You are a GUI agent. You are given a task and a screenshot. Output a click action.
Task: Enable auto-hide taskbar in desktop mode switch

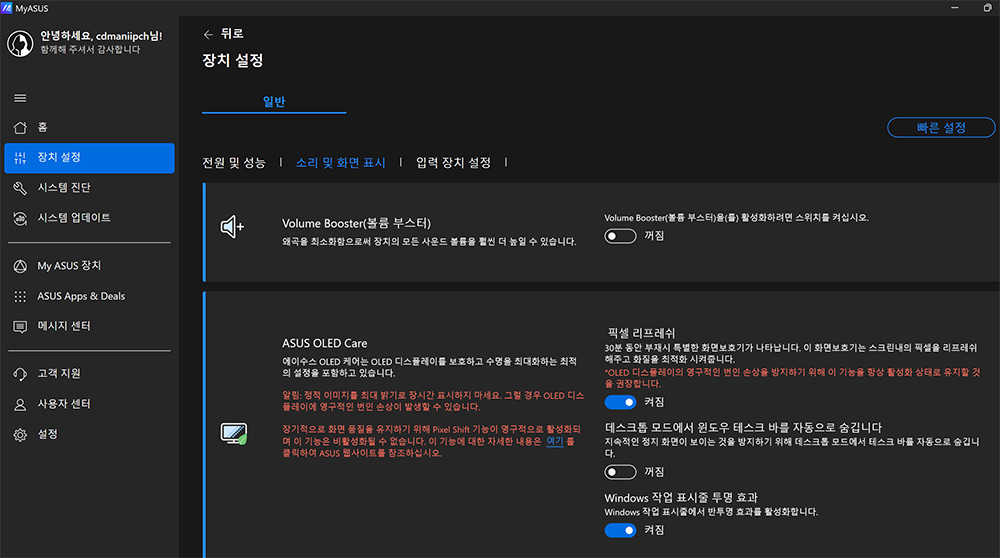pyautogui.click(x=621, y=472)
